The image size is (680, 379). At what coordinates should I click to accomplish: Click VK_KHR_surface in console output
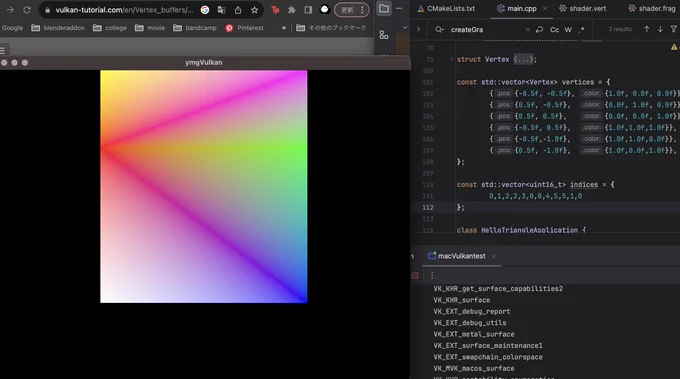(x=462, y=300)
